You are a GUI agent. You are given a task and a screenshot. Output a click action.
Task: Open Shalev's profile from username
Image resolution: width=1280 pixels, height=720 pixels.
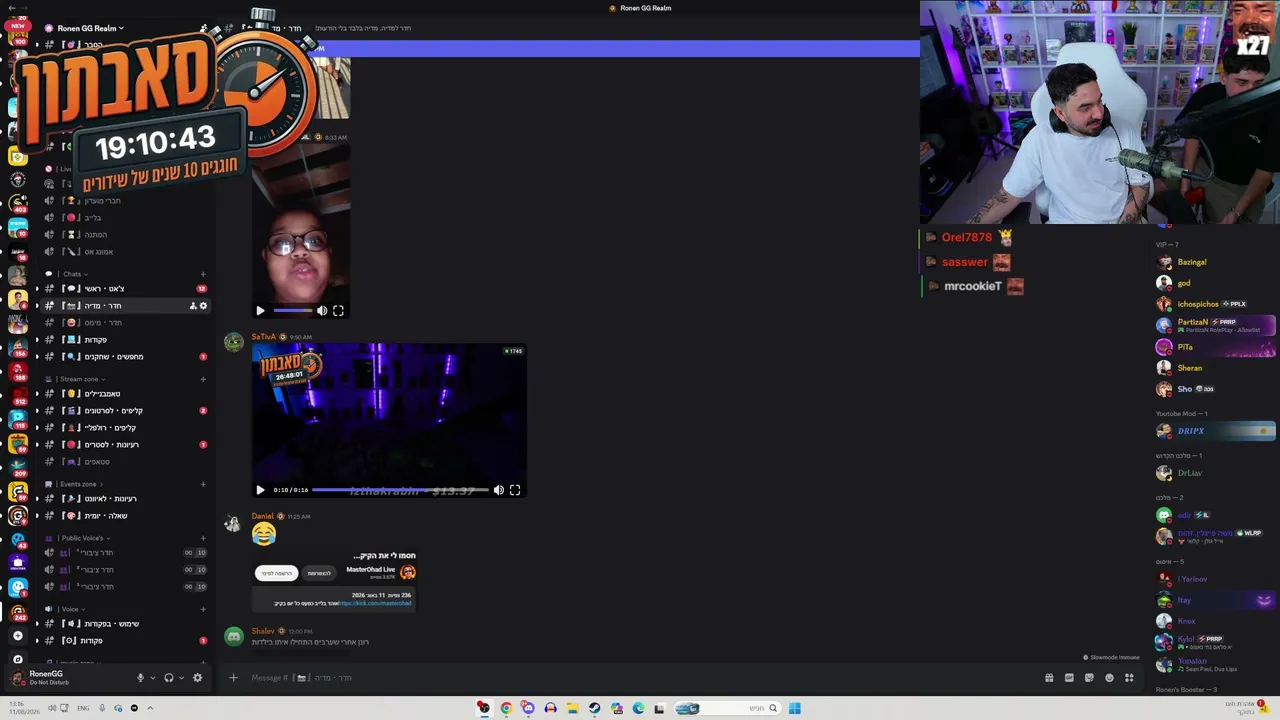click(x=264, y=631)
